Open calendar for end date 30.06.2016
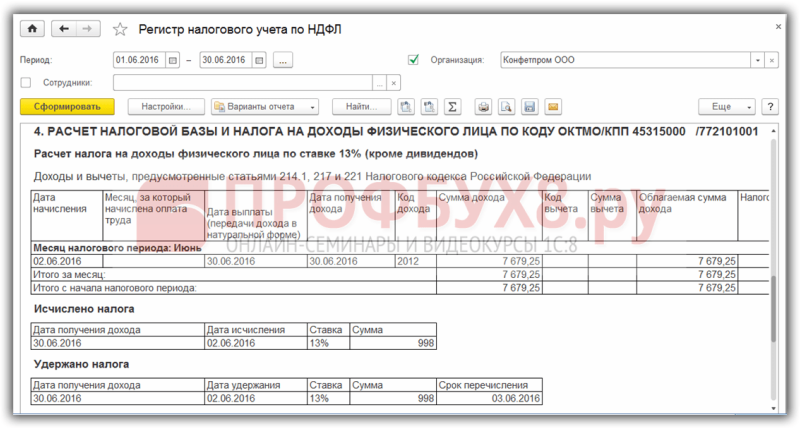The width and height of the screenshot is (800, 429). tap(260, 60)
